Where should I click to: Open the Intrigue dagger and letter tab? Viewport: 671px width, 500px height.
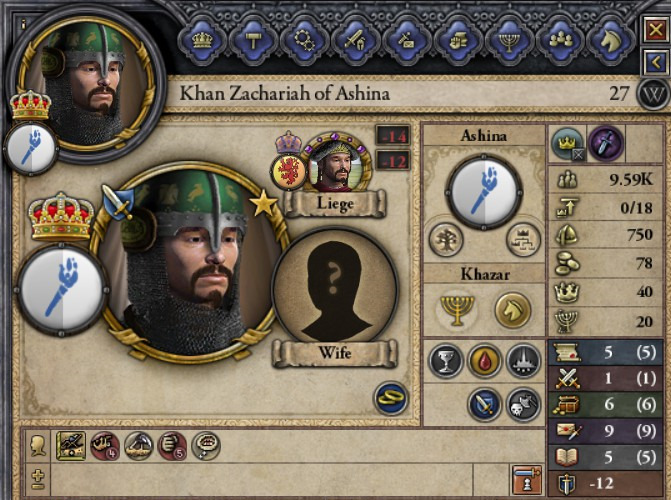407,41
